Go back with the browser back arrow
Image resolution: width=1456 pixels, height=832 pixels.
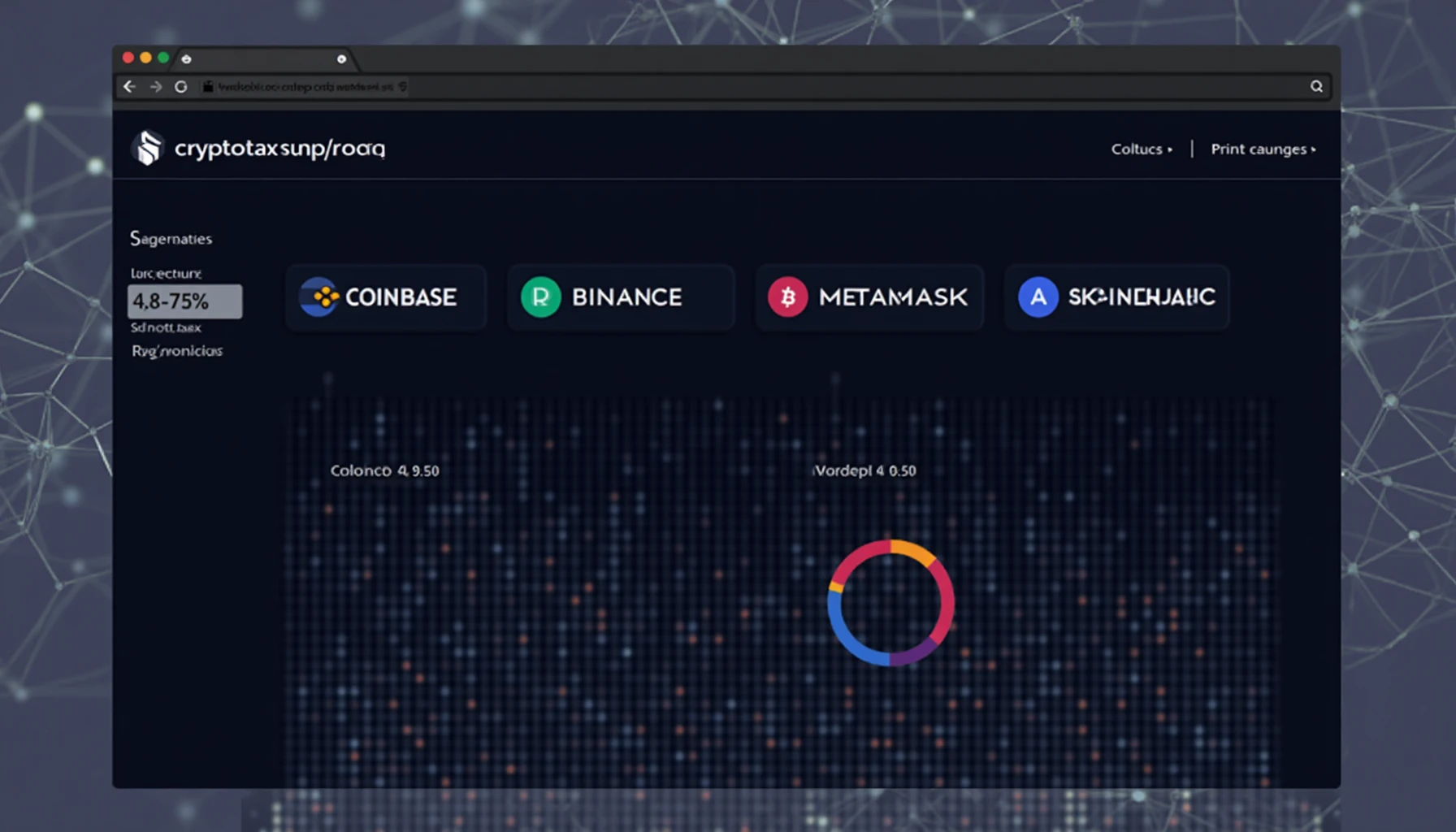point(129,86)
